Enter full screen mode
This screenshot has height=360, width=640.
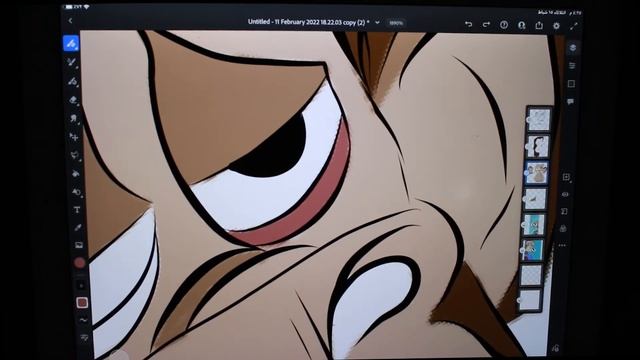(x=574, y=26)
